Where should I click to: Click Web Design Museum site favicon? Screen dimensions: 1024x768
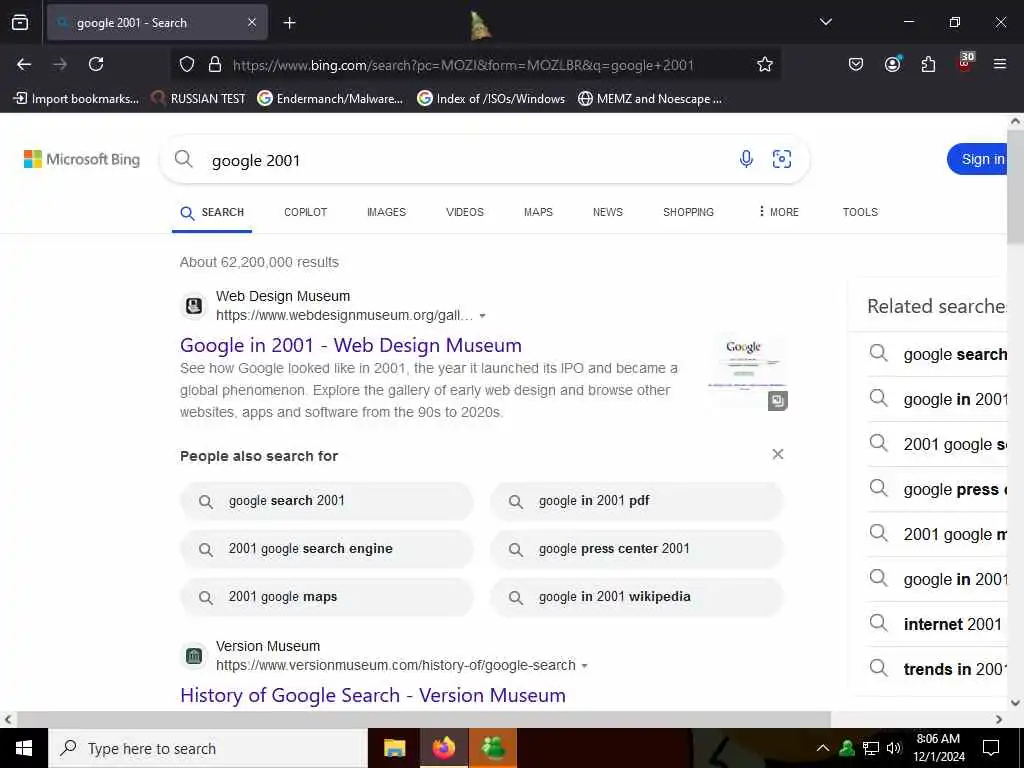(x=194, y=306)
